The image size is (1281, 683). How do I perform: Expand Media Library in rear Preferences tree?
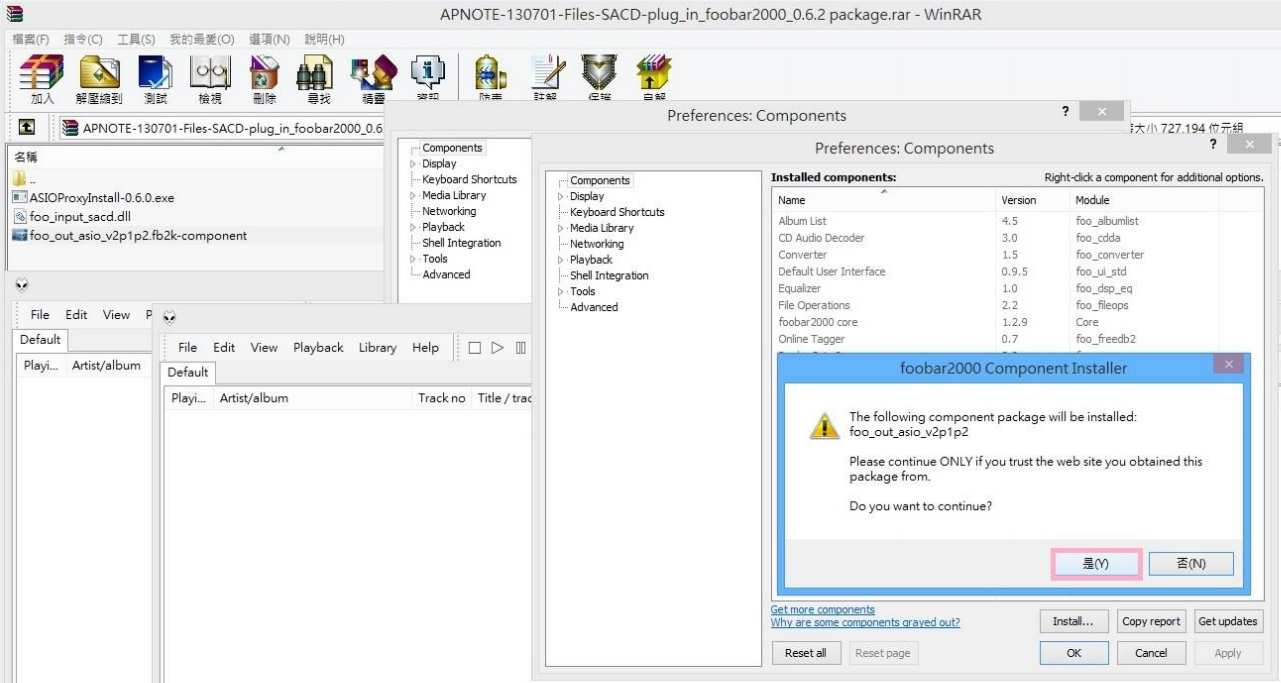pos(413,195)
